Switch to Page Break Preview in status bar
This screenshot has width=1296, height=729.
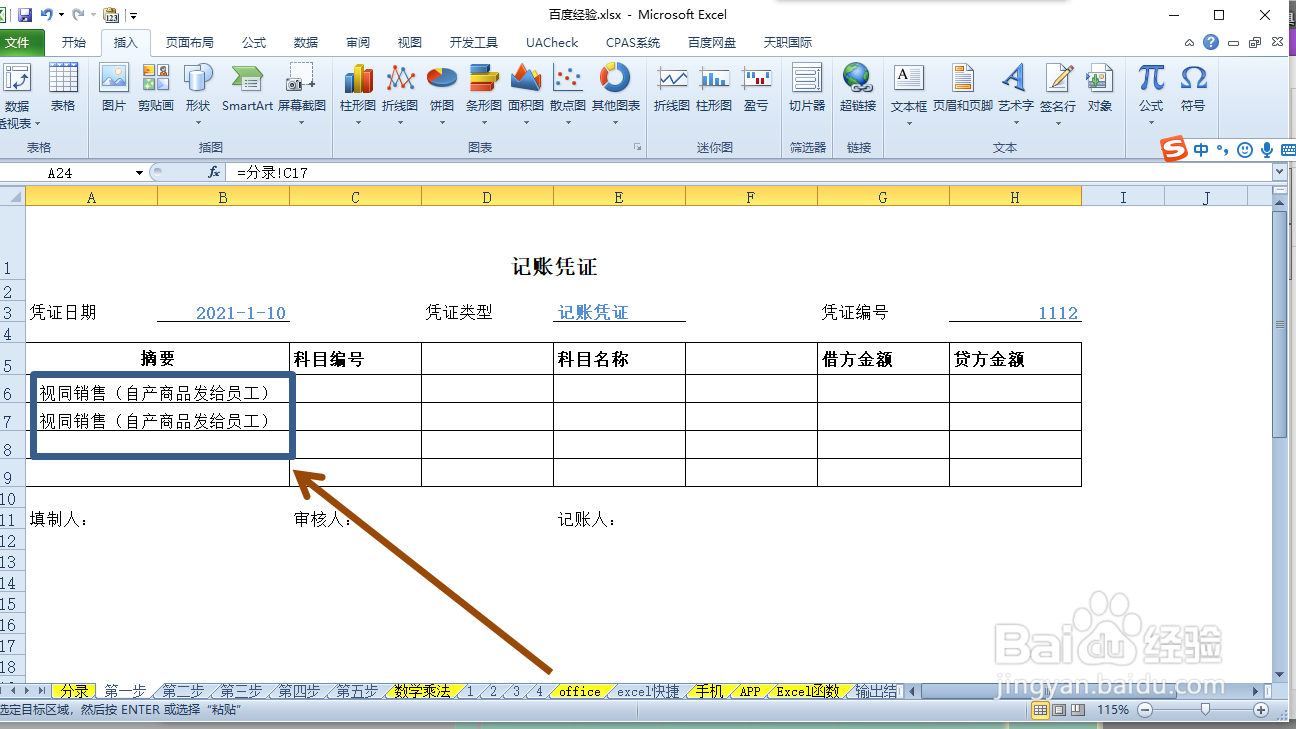click(1080, 710)
